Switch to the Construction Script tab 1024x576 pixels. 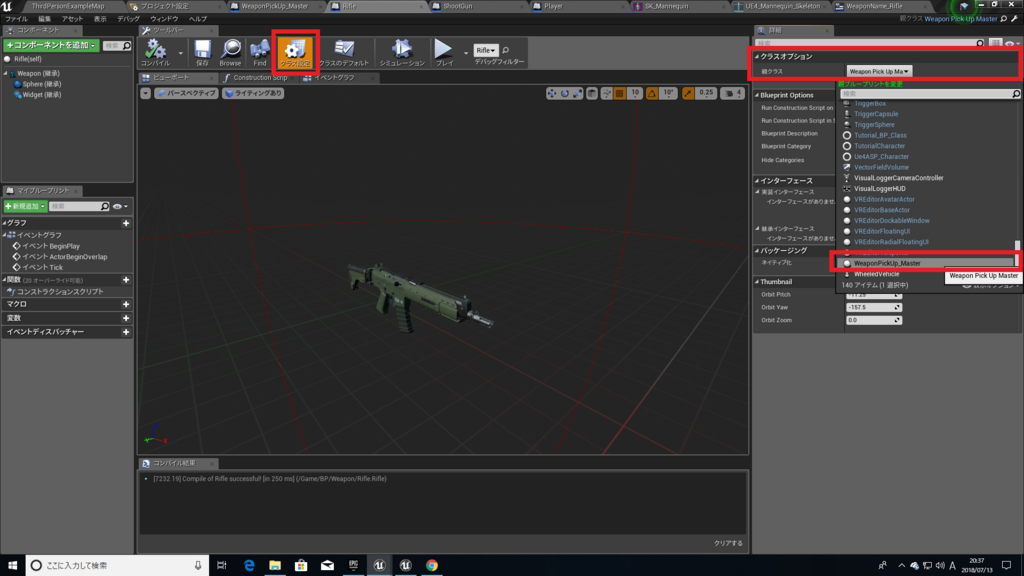(260, 78)
